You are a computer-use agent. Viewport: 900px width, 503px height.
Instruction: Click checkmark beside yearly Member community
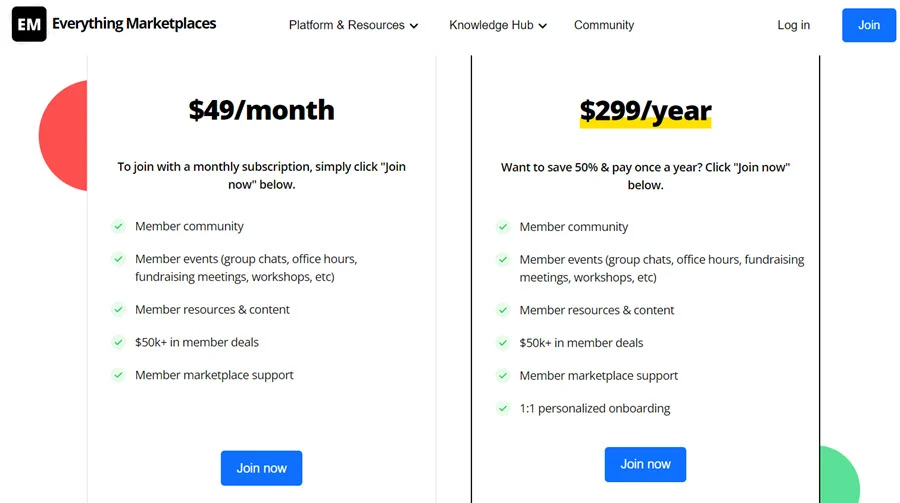point(503,227)
